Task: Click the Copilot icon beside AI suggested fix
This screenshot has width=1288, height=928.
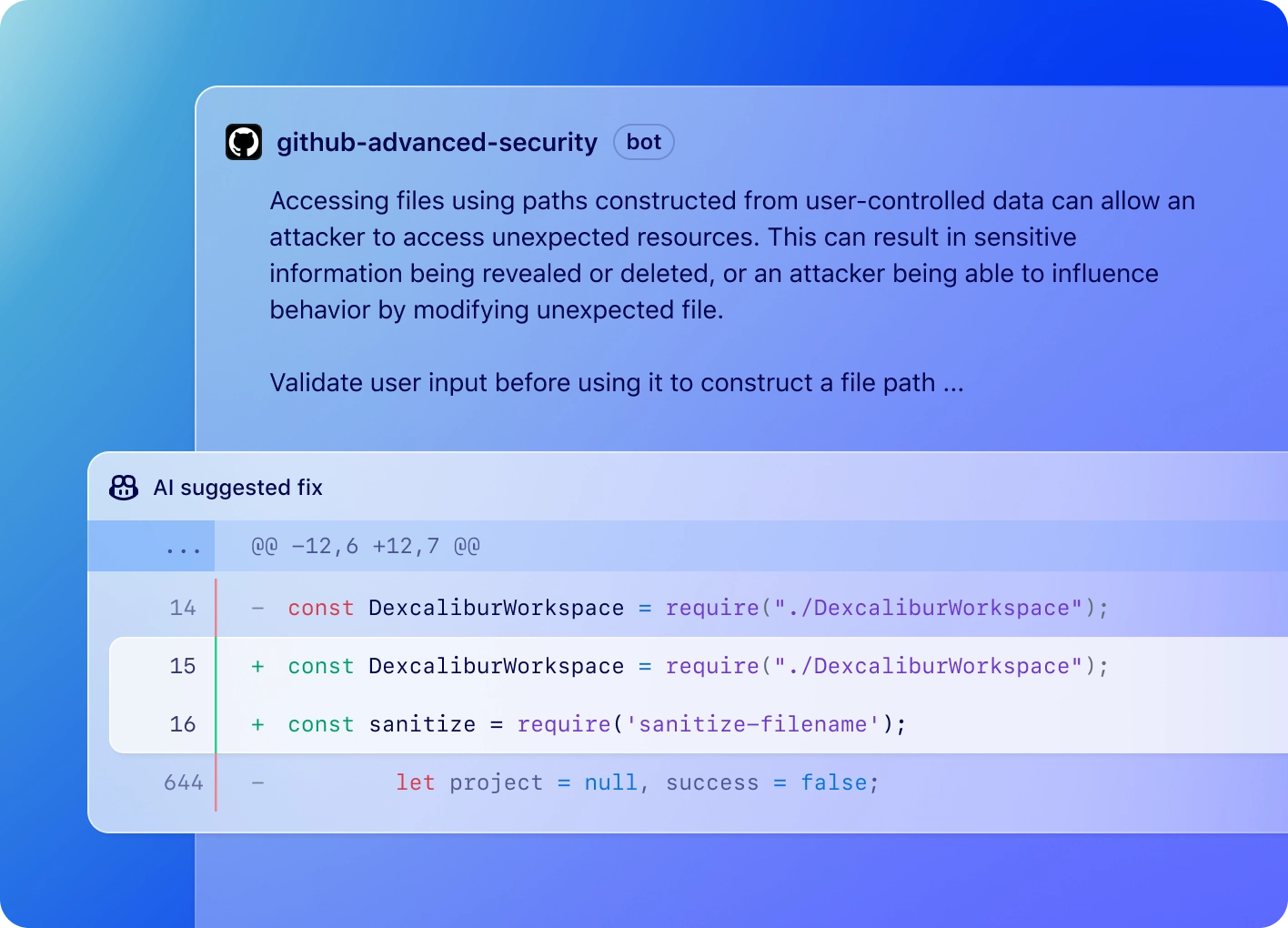Action: pyautogui.click(x=124, y=488)
